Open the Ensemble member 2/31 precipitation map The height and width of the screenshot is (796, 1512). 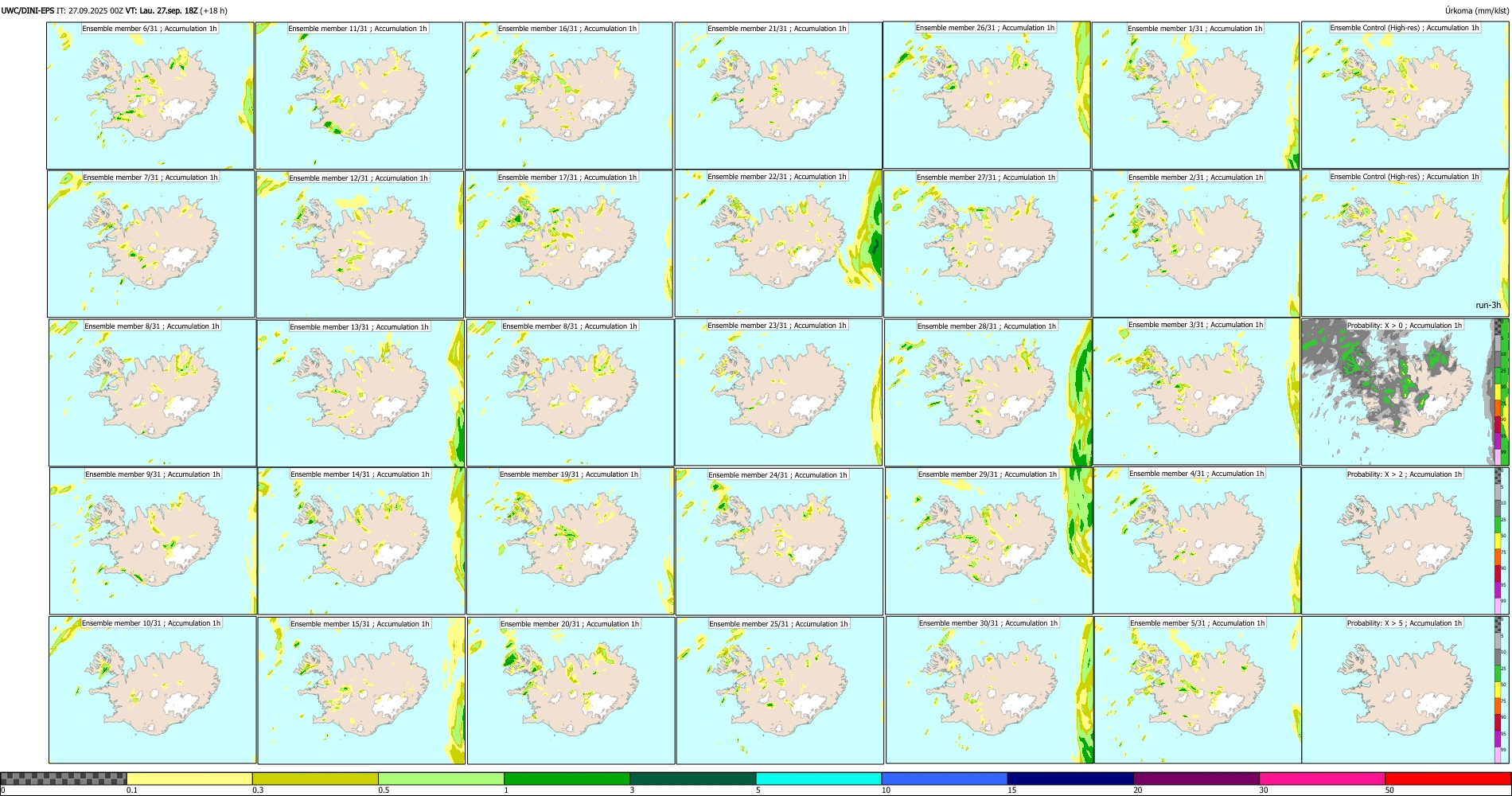[x=1197, y=244]
